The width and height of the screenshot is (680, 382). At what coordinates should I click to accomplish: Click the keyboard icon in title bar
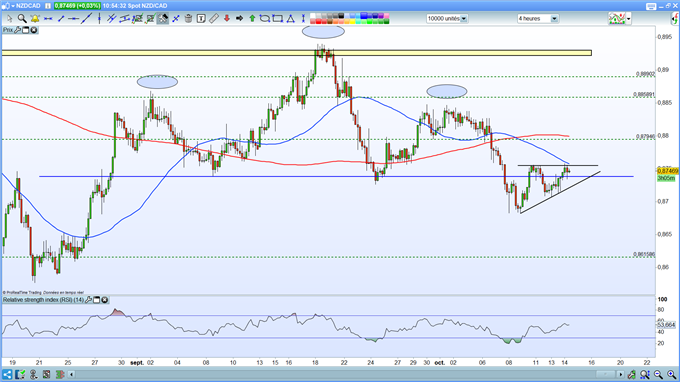point(651,6)
